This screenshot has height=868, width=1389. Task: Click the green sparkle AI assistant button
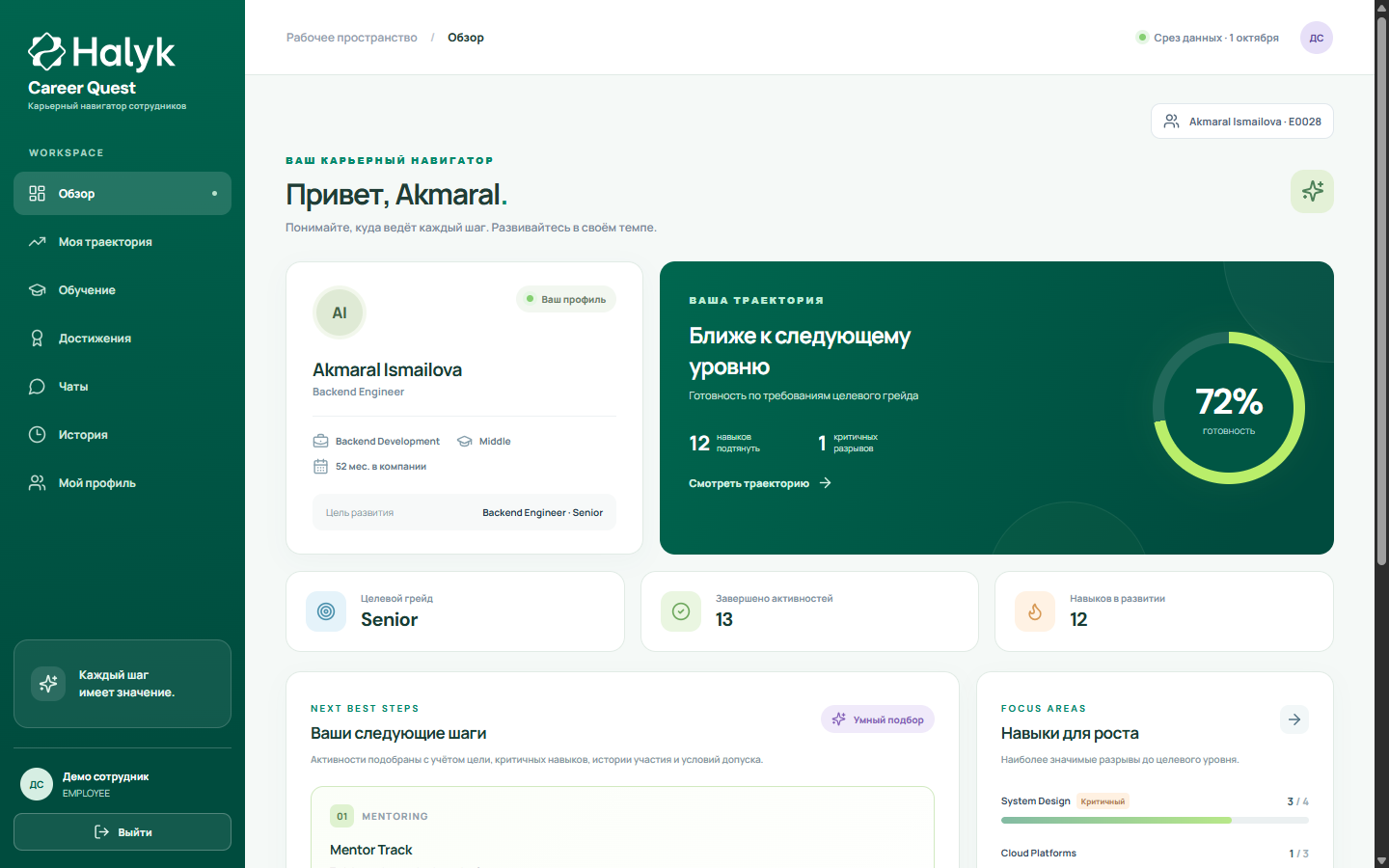[x=1312, y=191]
